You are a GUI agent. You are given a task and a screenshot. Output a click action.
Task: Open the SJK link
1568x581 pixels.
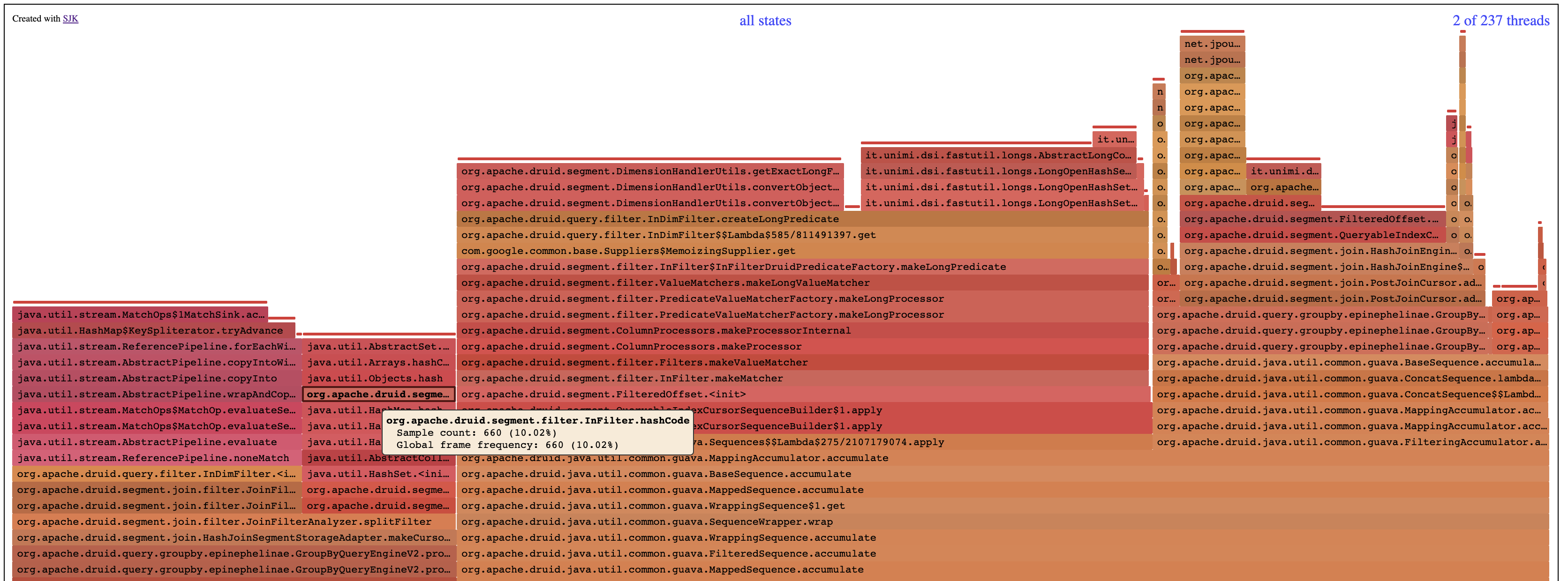(71, 19)
